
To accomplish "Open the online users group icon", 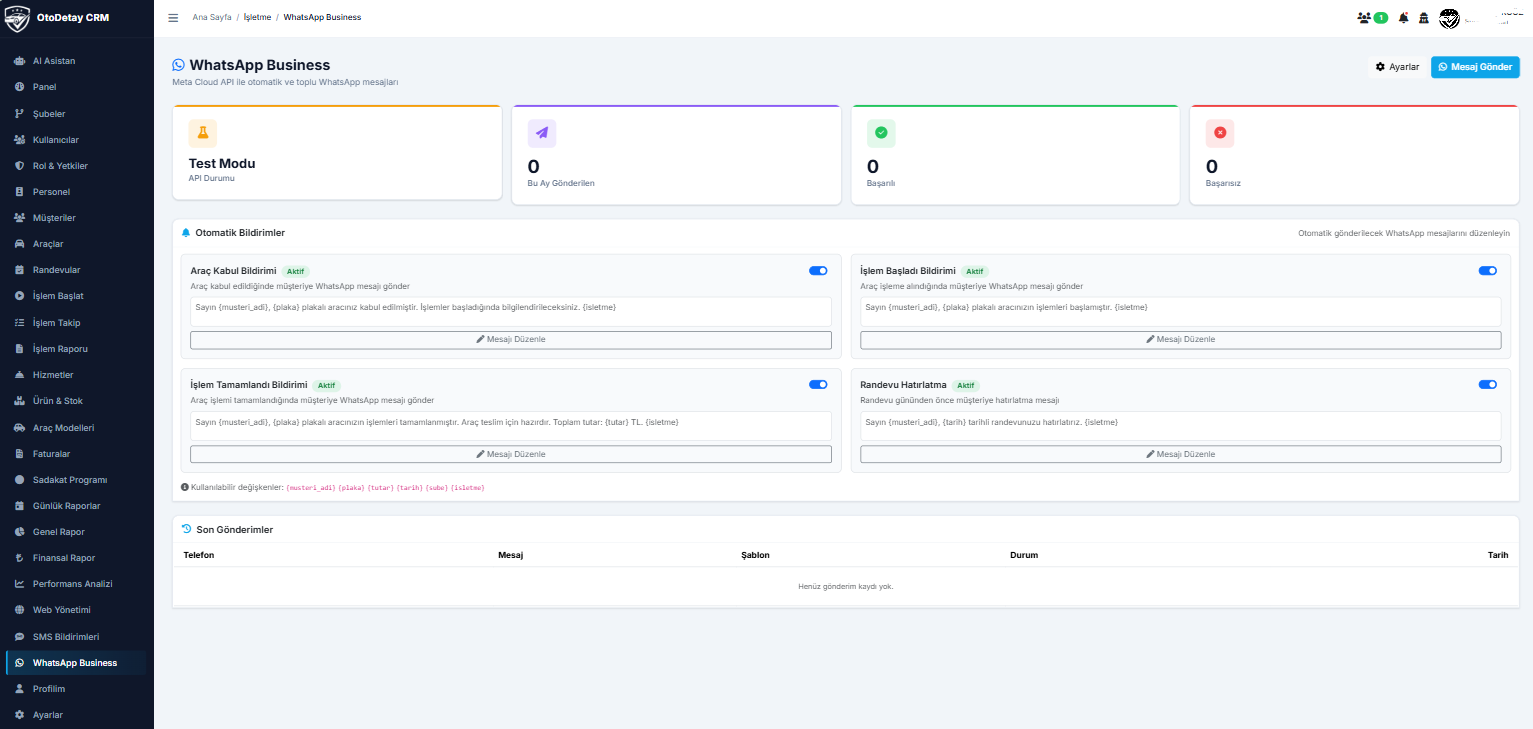I will [1364, 18].
